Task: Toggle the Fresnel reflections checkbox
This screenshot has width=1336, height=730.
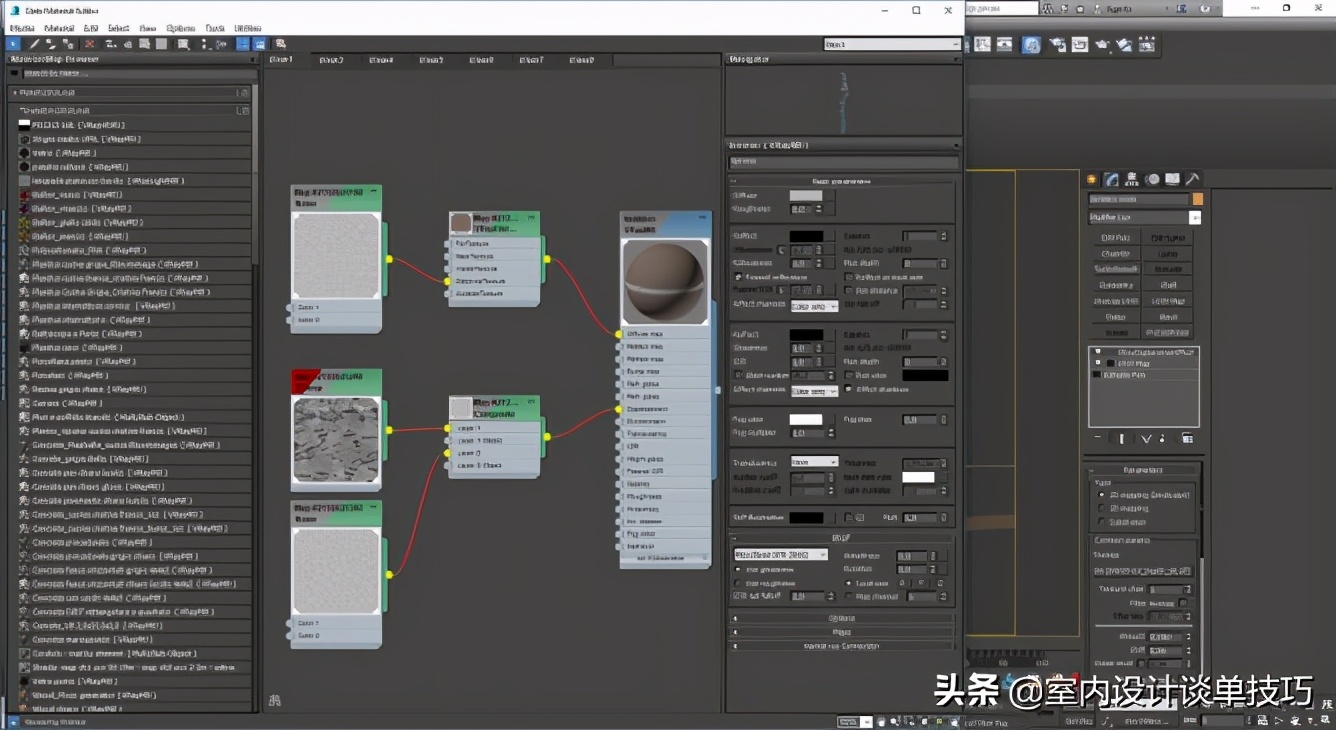Action: [x=739, y=277]
